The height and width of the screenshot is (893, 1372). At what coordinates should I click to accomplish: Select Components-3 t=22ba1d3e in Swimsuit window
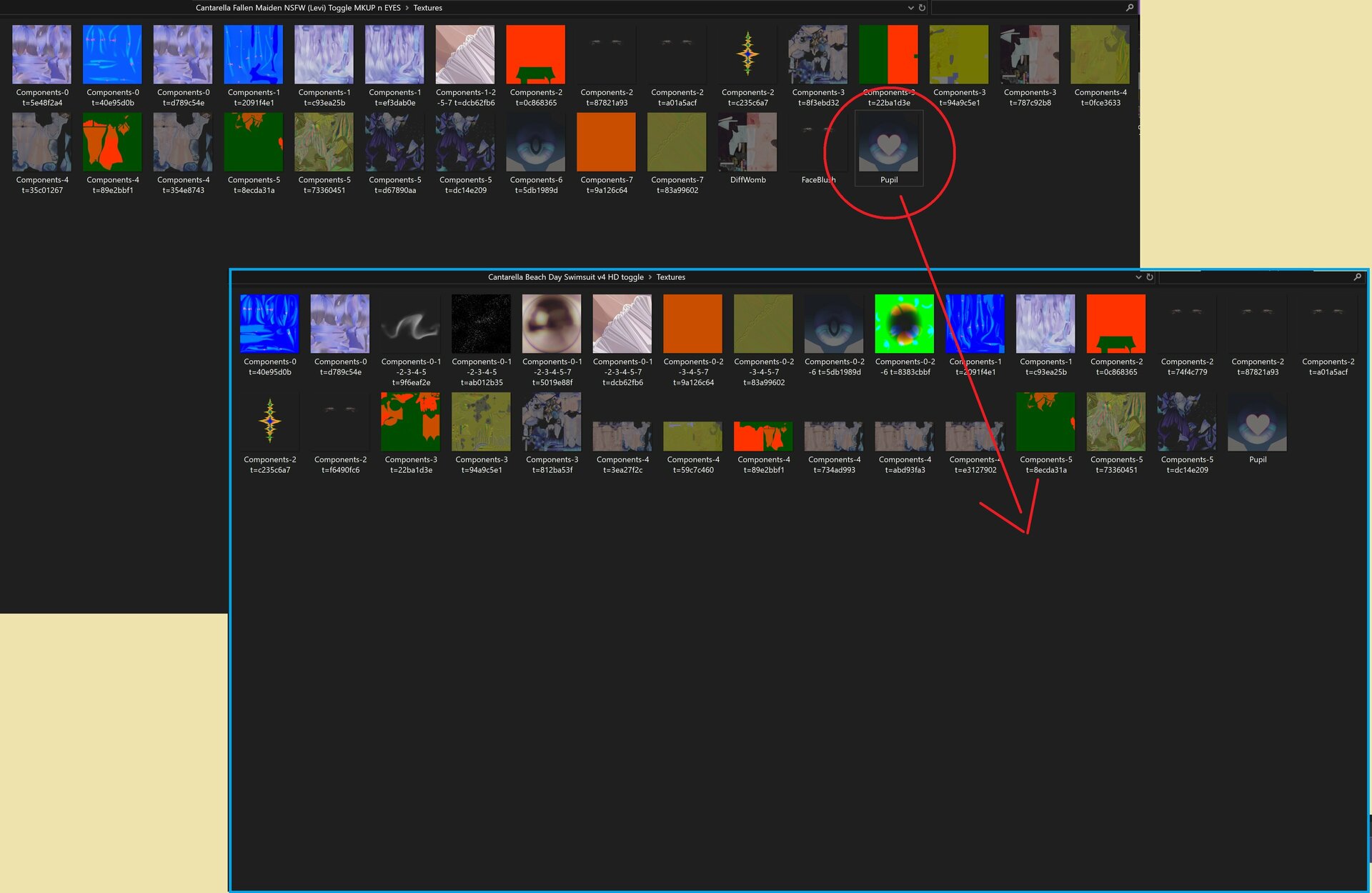point(411,433)
